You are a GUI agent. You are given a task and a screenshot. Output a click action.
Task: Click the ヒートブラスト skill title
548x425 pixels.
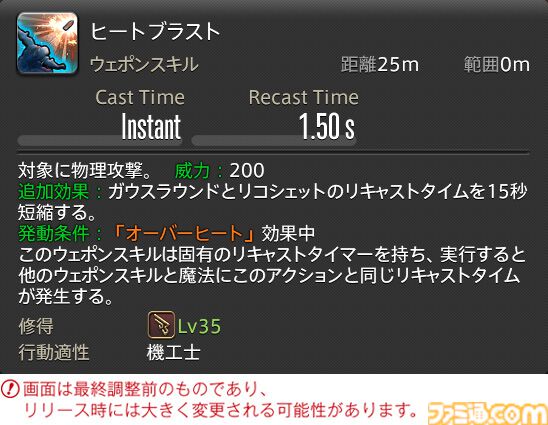pos(155,31)
